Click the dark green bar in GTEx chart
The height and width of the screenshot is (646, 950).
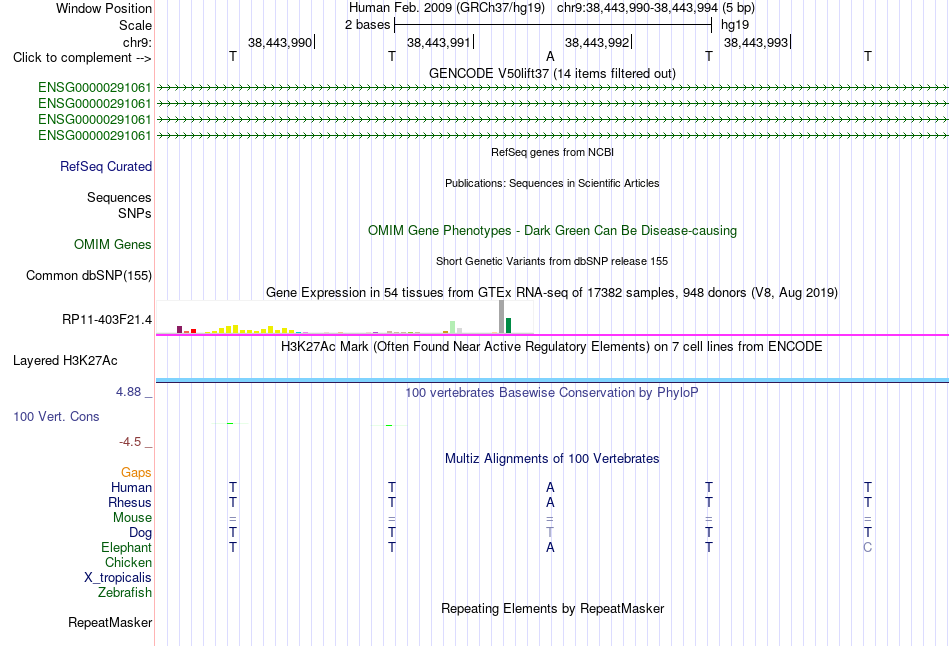click(x=508, y=325)
